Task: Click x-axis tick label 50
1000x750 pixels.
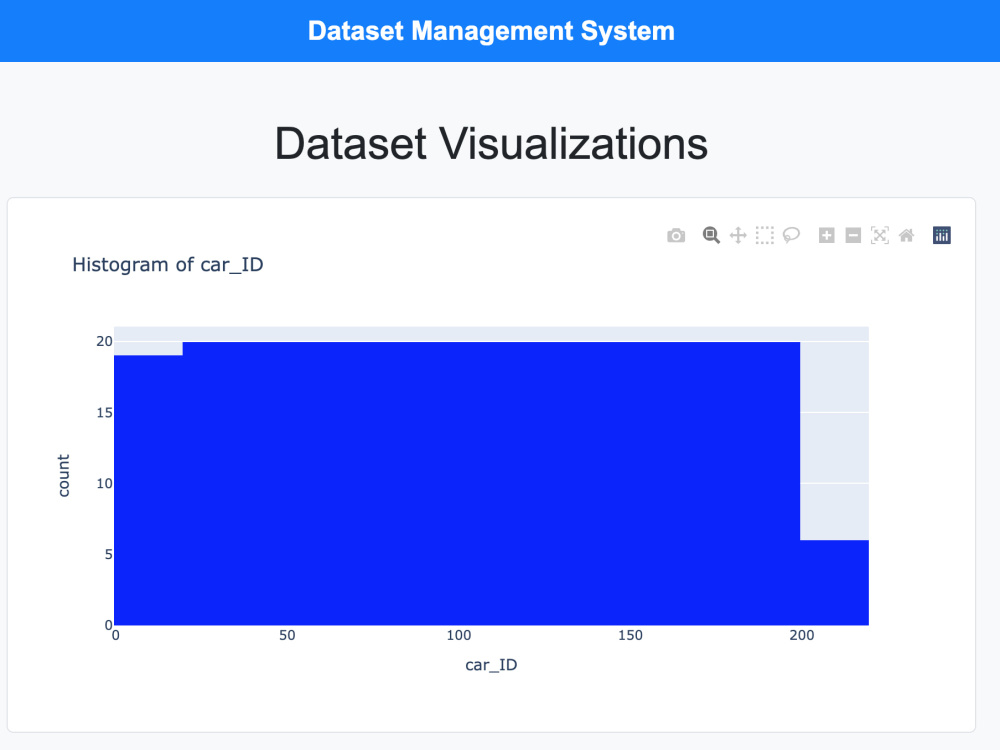Action: [287, 635]
